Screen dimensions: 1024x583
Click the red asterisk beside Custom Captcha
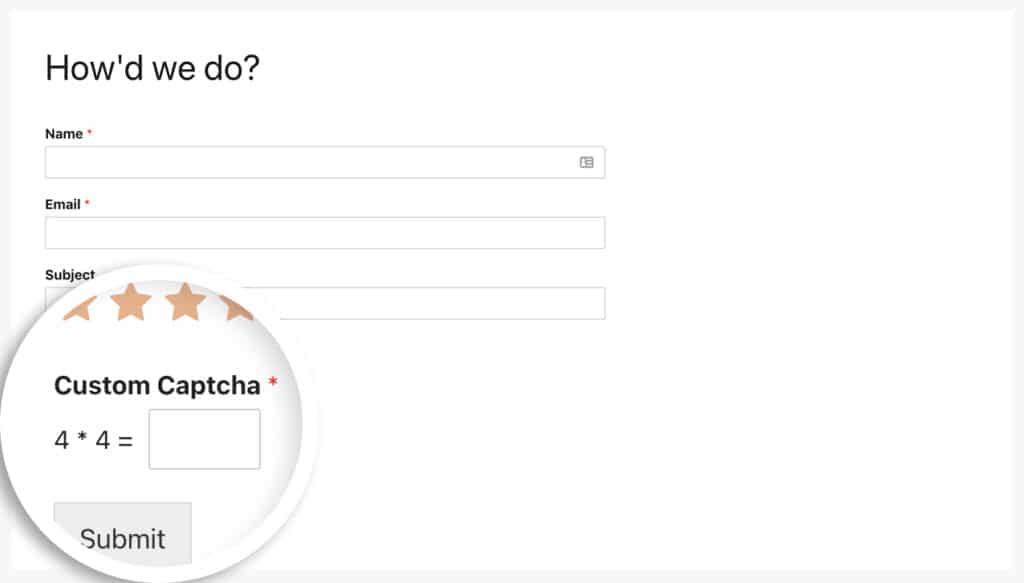pos(273,382)
